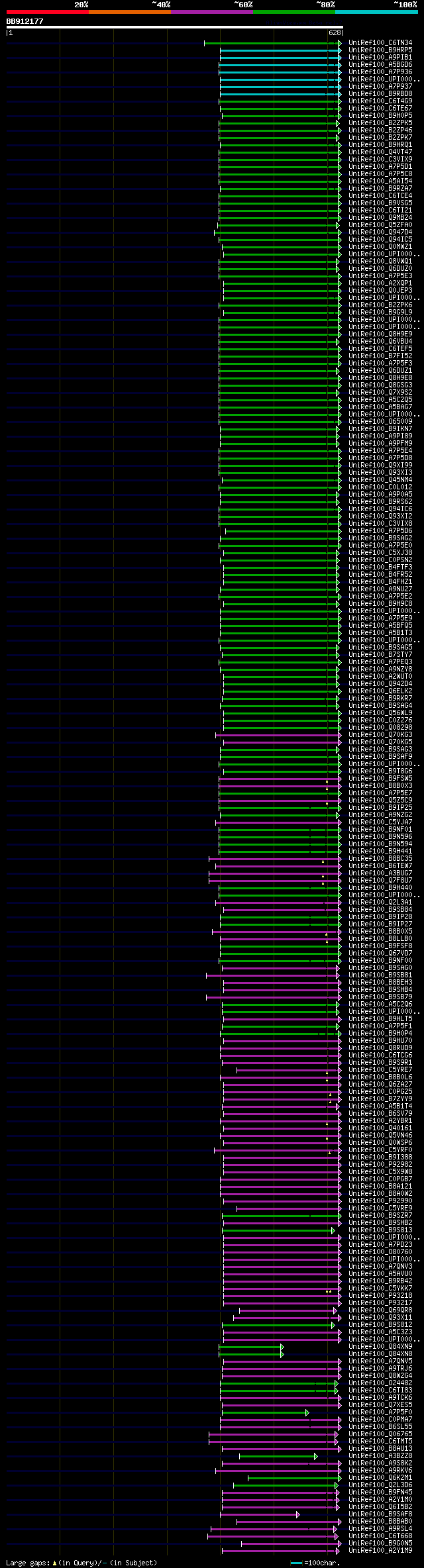Open hit UniRef100_Q7F8U7
Screen dimensions: 424x1568
[x=380, y=881]
